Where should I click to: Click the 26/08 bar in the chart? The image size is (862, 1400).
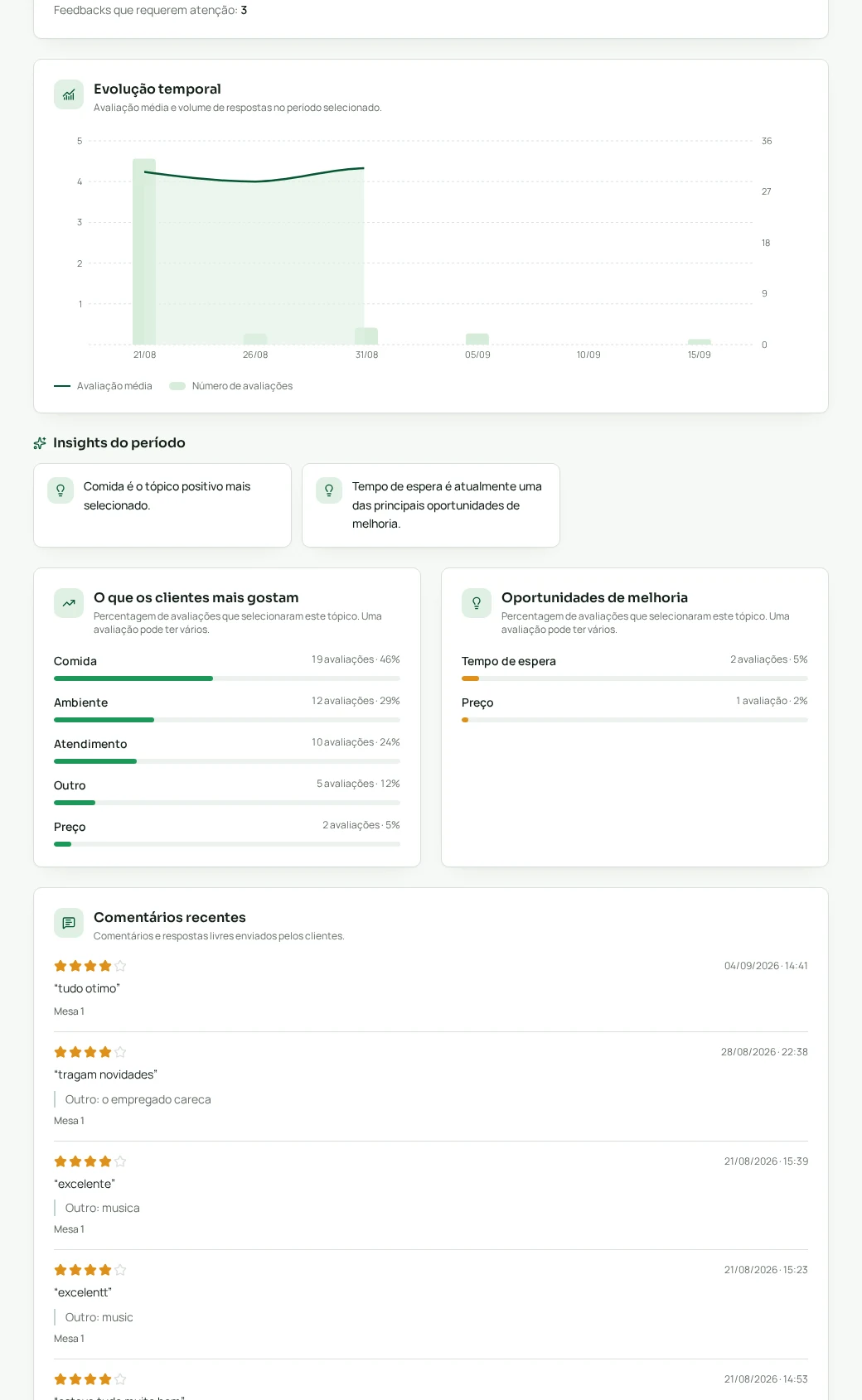click(255, 339)
